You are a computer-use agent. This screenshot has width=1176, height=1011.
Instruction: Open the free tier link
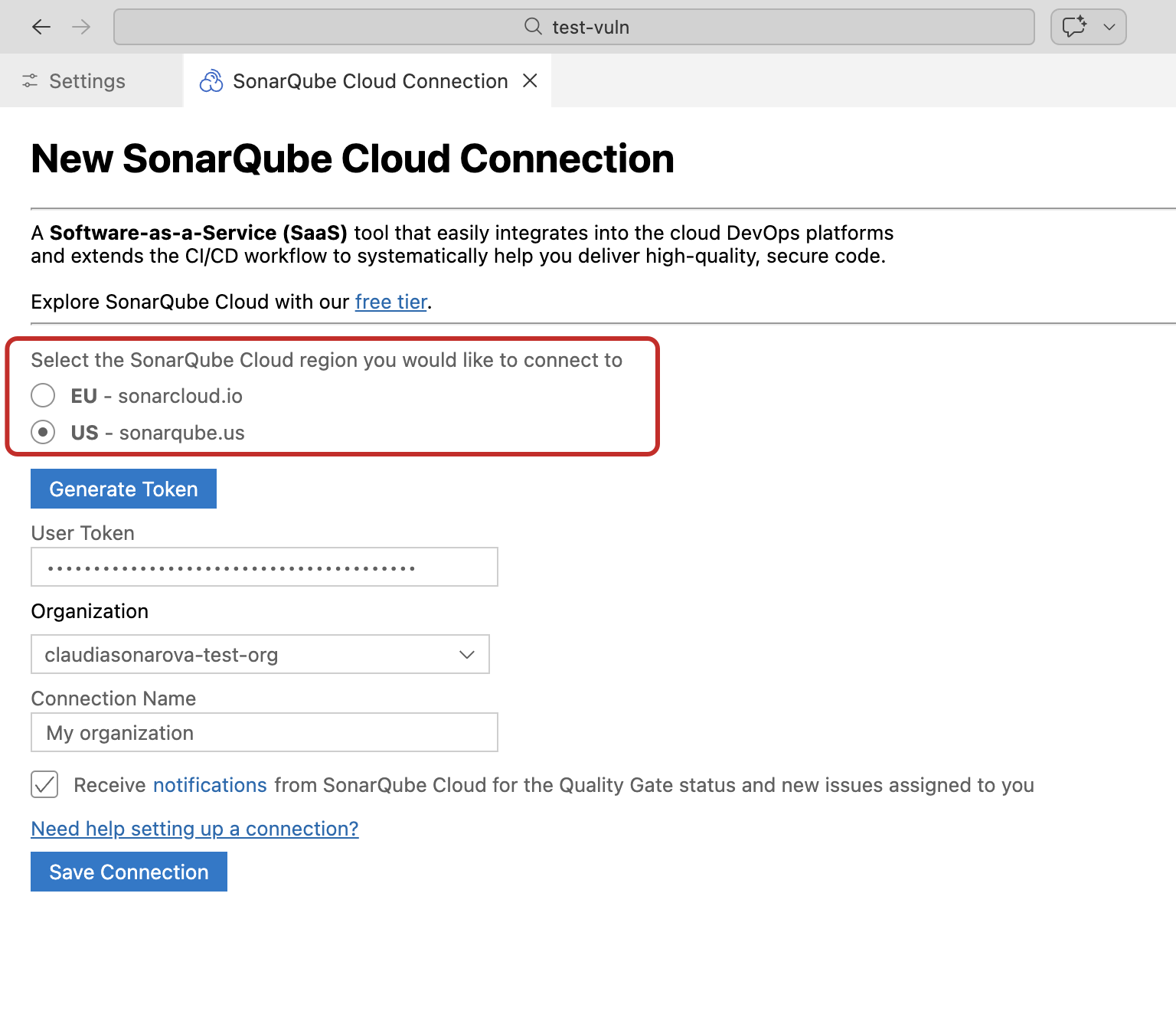coord(390,301)
